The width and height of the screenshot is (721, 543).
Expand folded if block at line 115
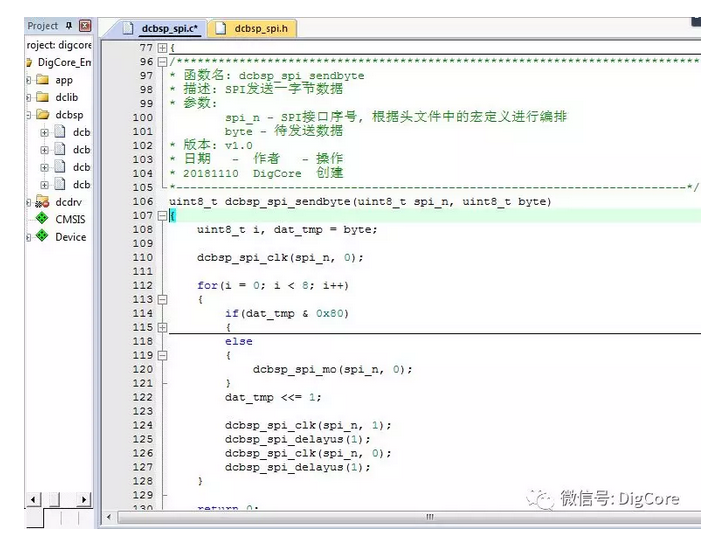point(162,328)
